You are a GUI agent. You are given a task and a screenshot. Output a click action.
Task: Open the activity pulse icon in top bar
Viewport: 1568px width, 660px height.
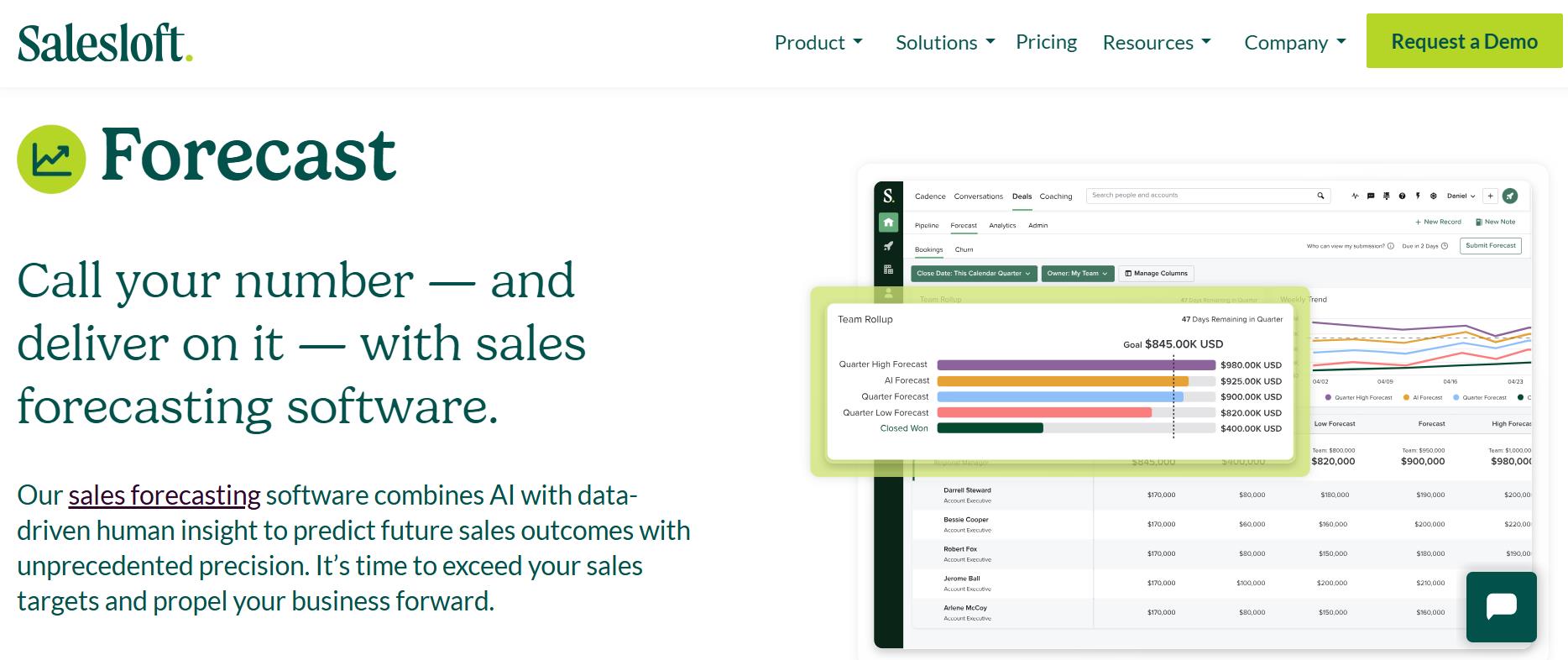[x=1355, y=196]
